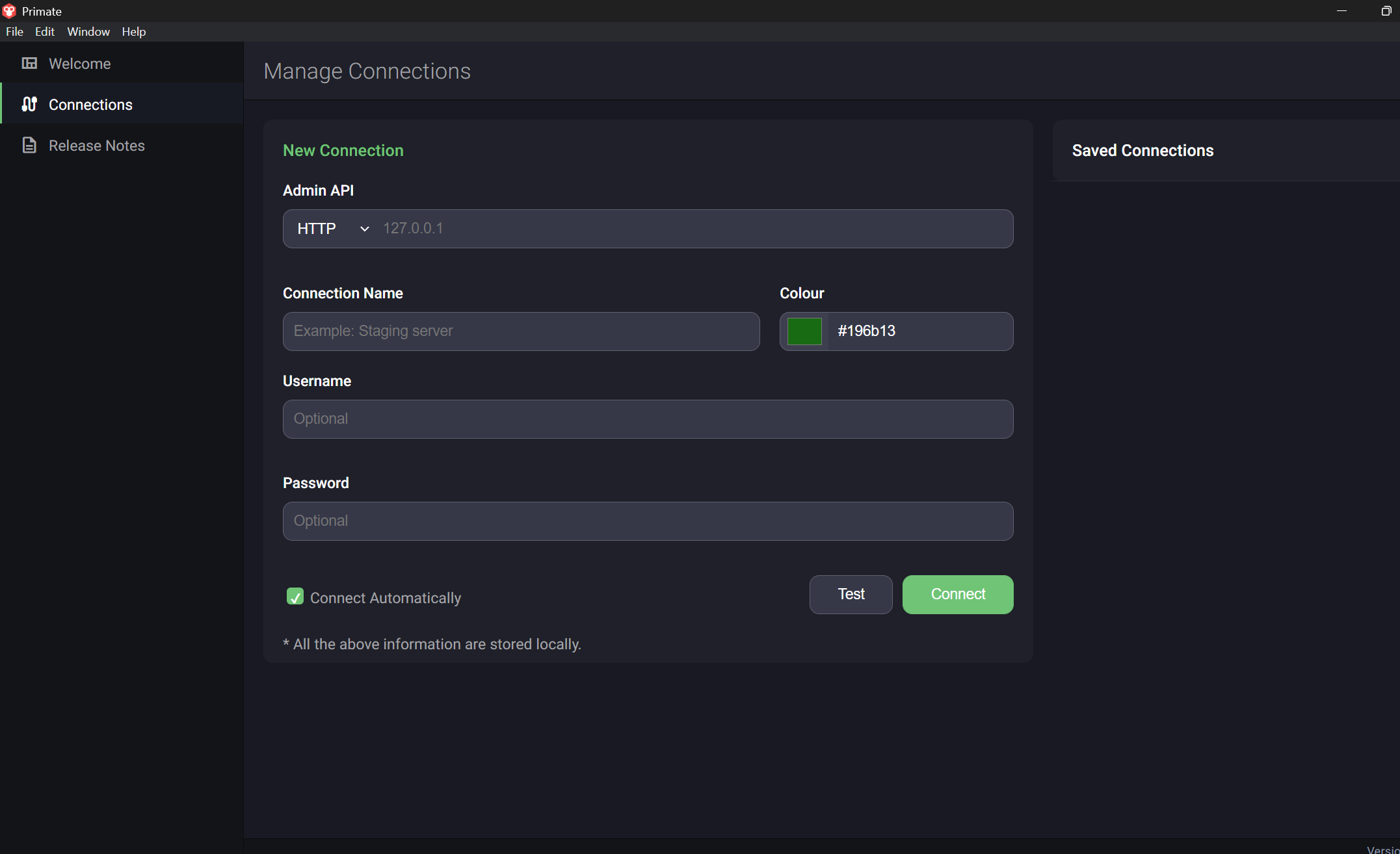The height and width of the screenshot is (854, 1400).
Task: Open the green colour swatch picker
Action: pyautogui.click(x=804, y=331)
